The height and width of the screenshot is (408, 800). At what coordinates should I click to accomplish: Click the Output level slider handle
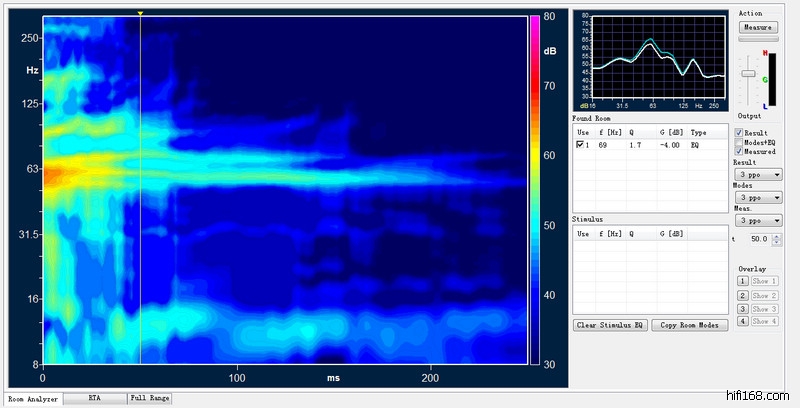point(747,74)
